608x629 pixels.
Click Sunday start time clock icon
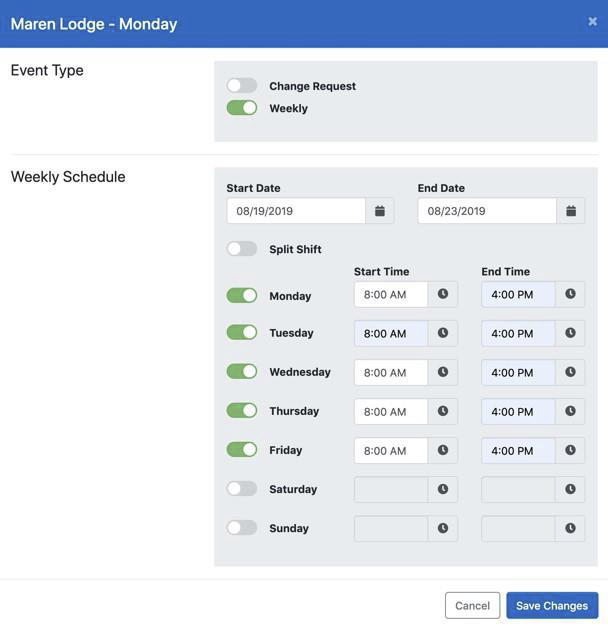[x=443, y=528]
